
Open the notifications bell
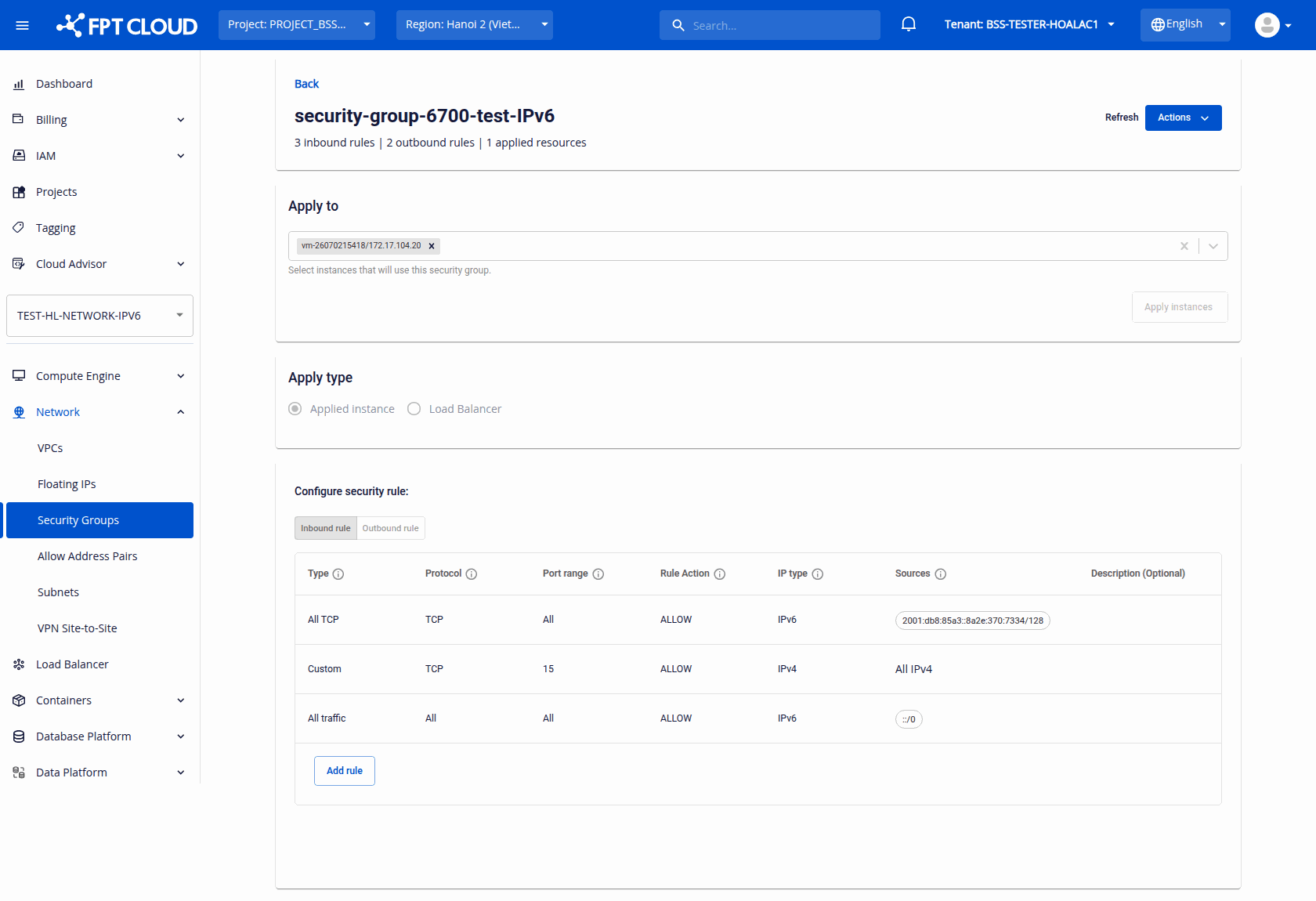tap(909, 24)
